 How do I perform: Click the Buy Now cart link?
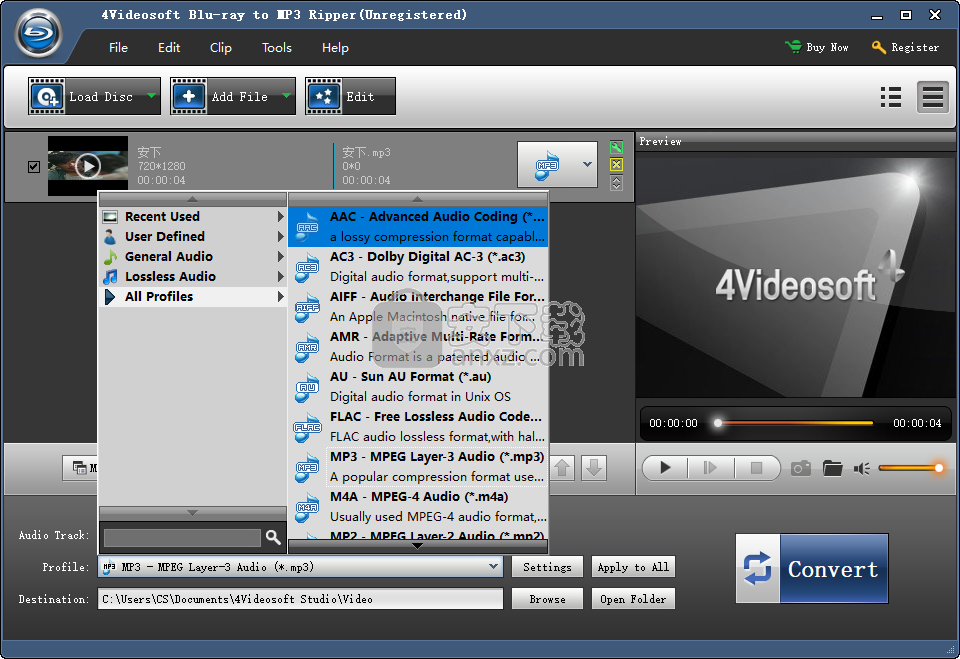point(817,47)
